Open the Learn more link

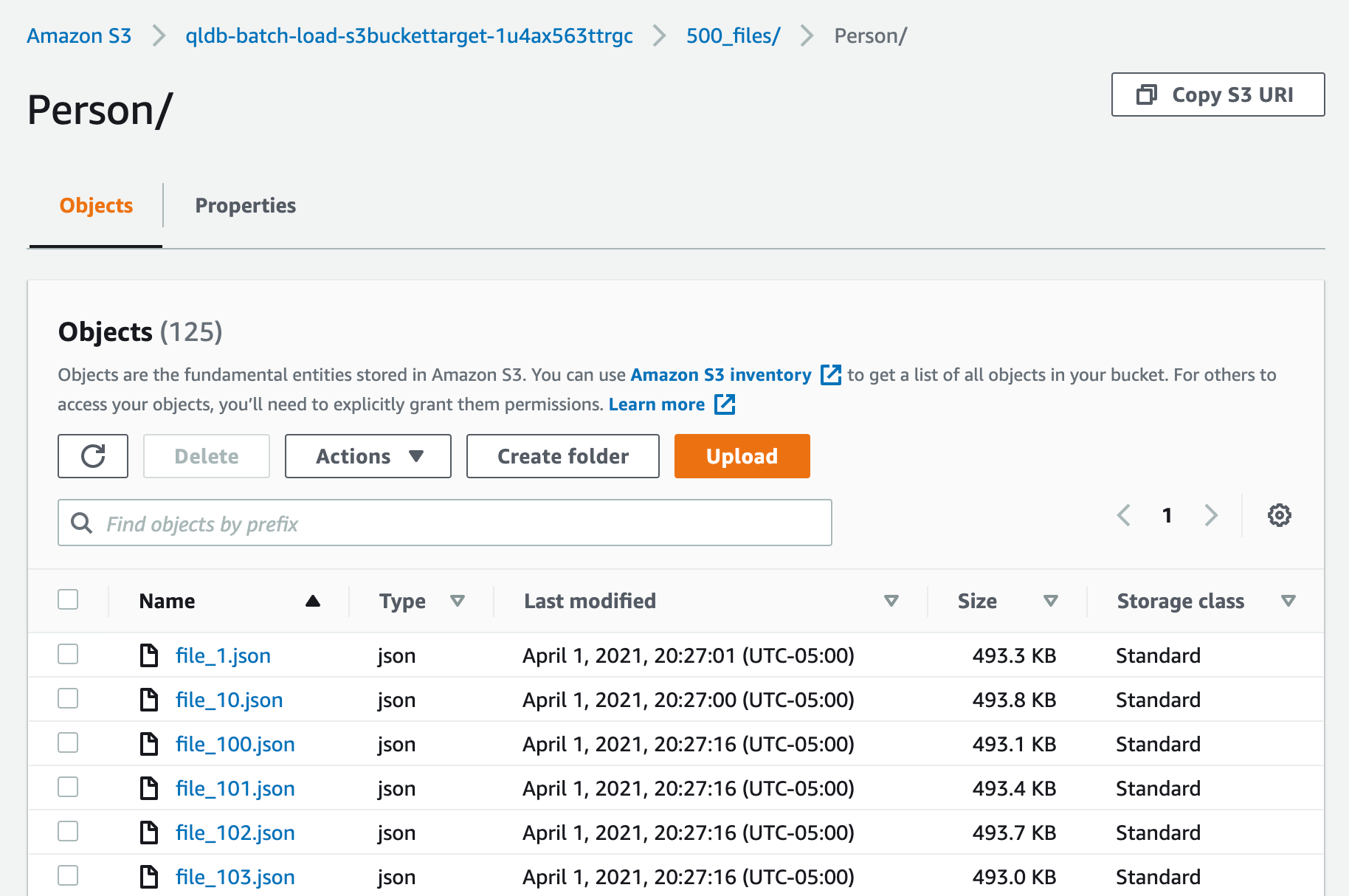coord(657,404)
